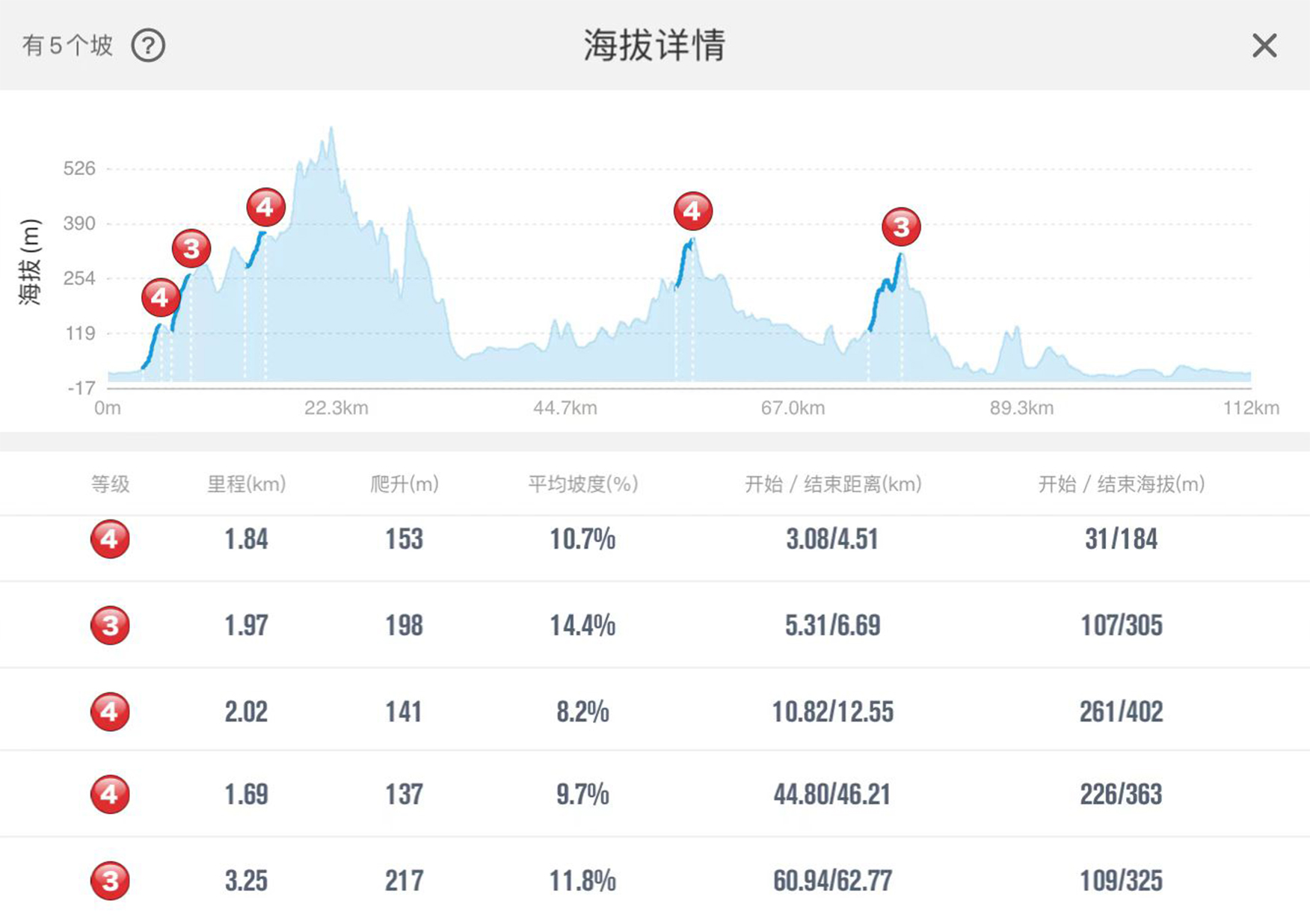Click the gradient value 9.7%
Image resolution: width=1310 pixels, height=924 pixels.
(583, 794)
